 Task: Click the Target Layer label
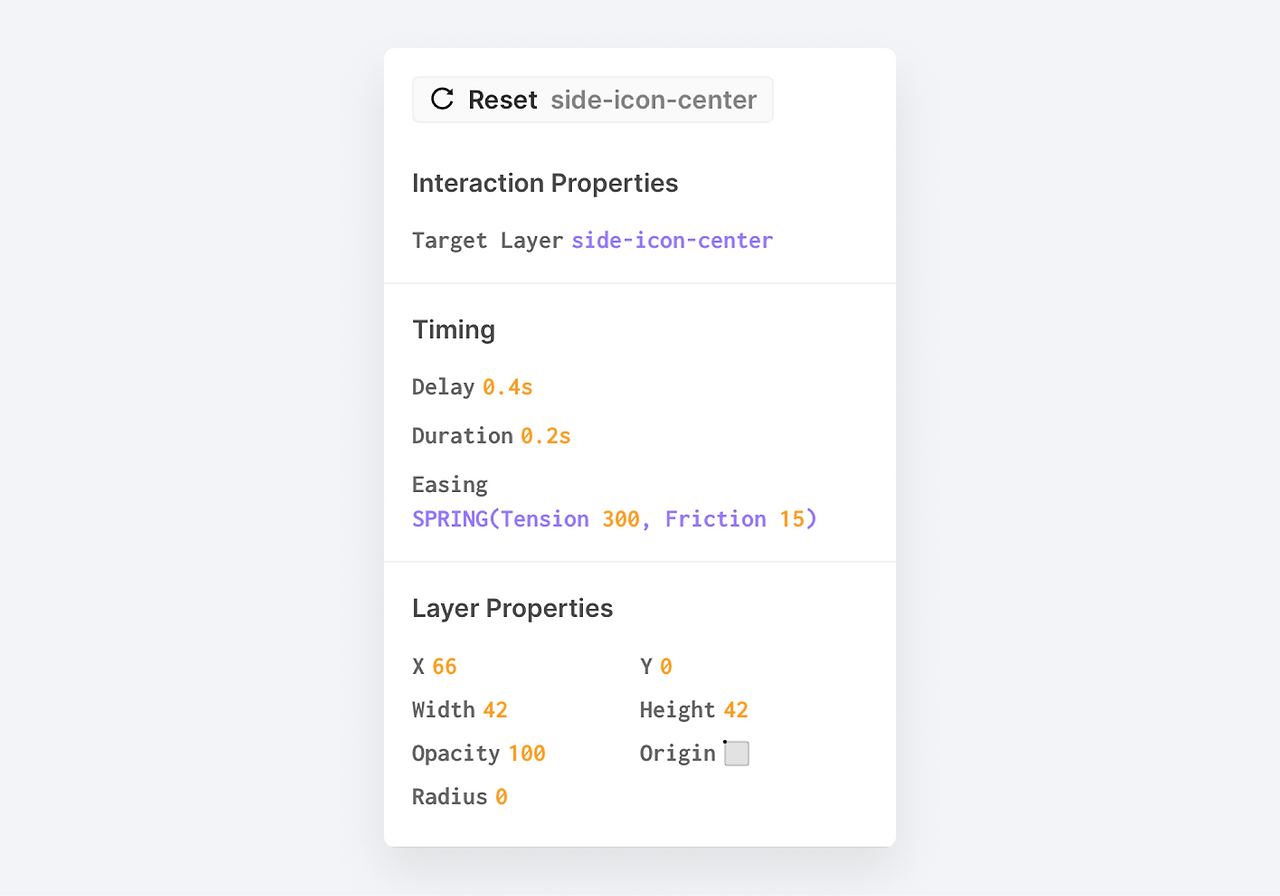pyautogui.click(x=487, y=241)
